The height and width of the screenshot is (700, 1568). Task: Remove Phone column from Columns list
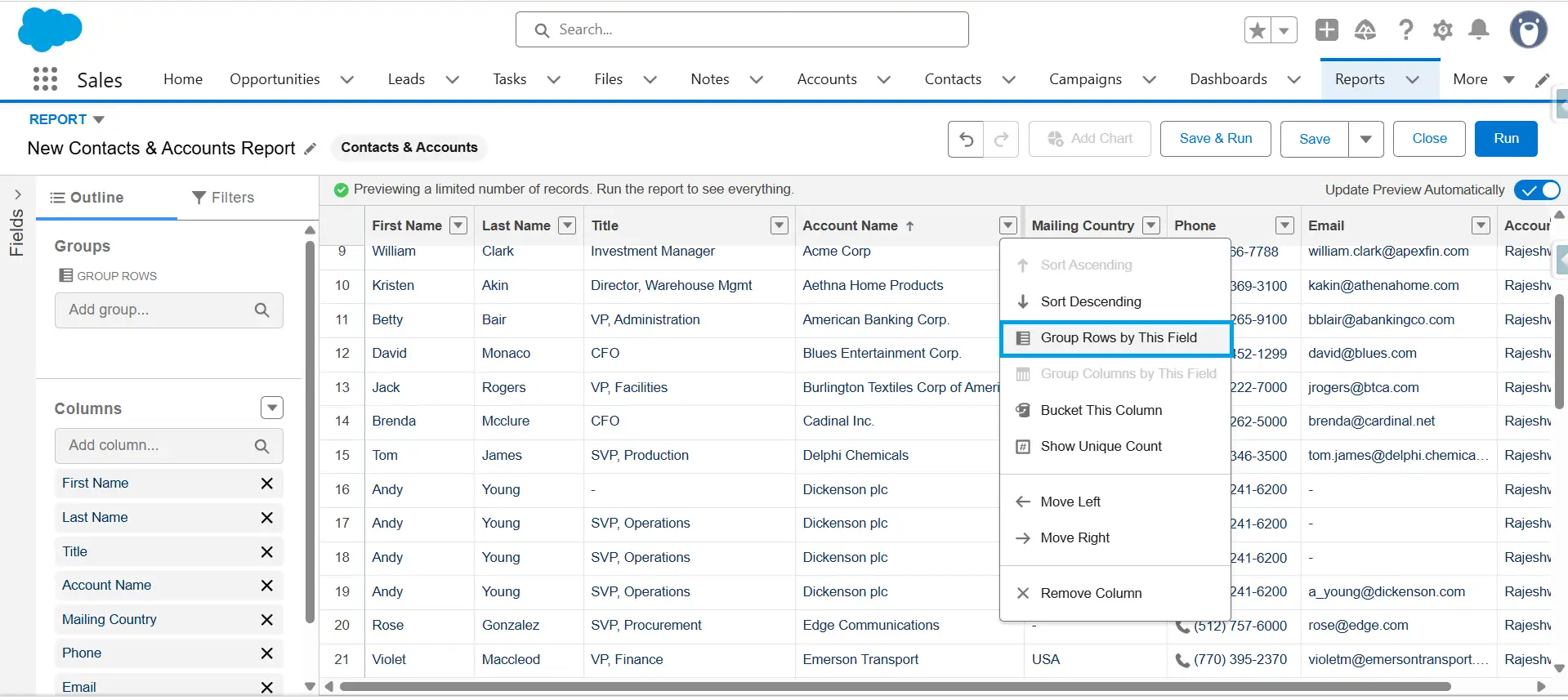(266, 653)
